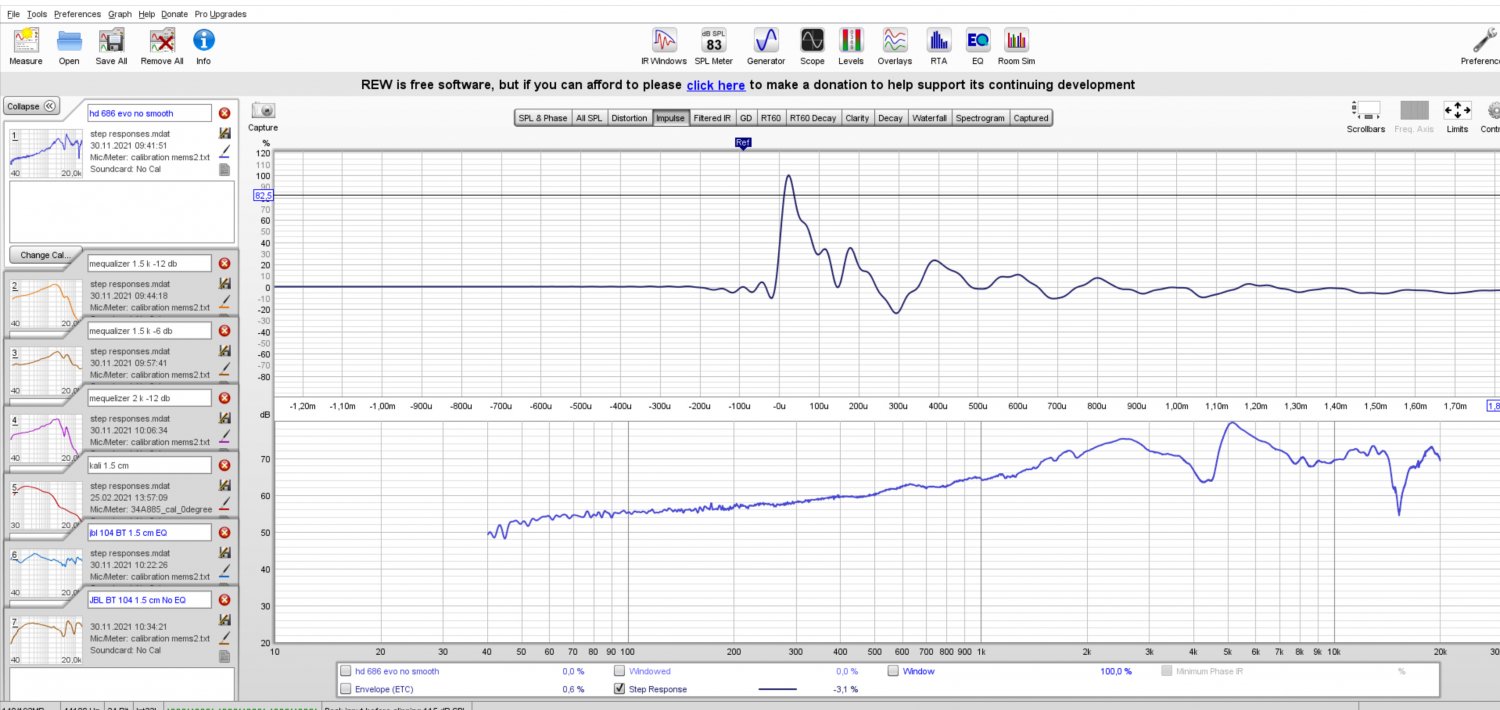Start a new measurement with Measure
This screenshot has width=1500, height=710.
tap(26, 46)
